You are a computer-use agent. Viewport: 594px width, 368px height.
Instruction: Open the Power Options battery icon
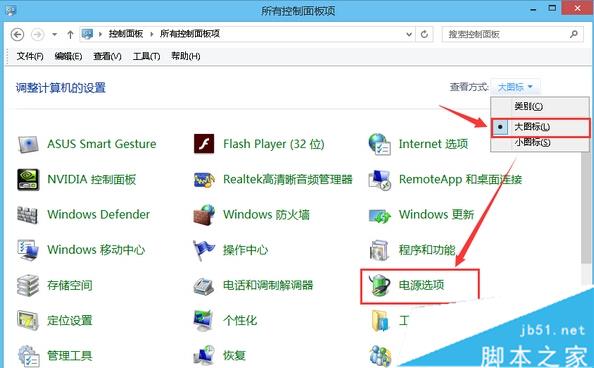tap(380, 285)
